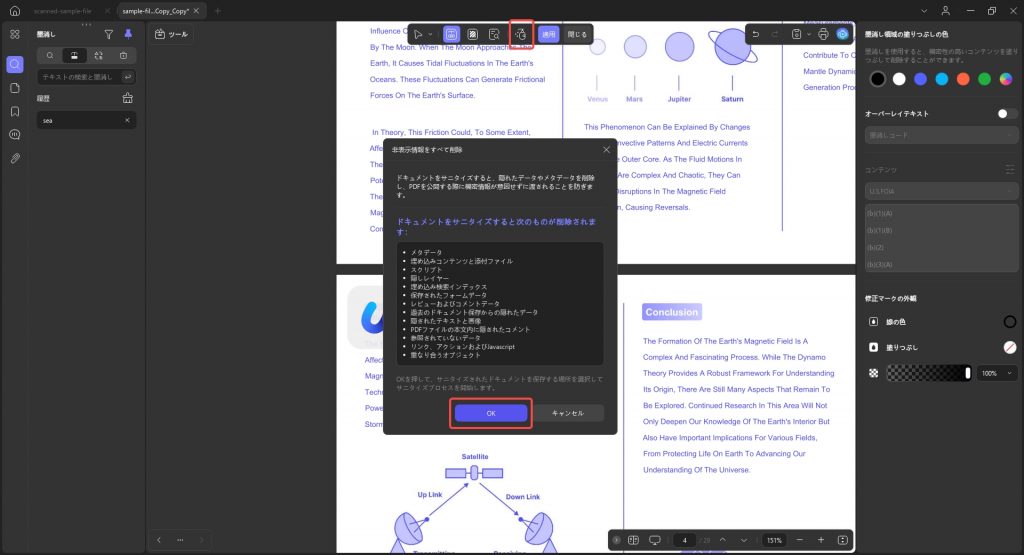Click the save icon

796,34
